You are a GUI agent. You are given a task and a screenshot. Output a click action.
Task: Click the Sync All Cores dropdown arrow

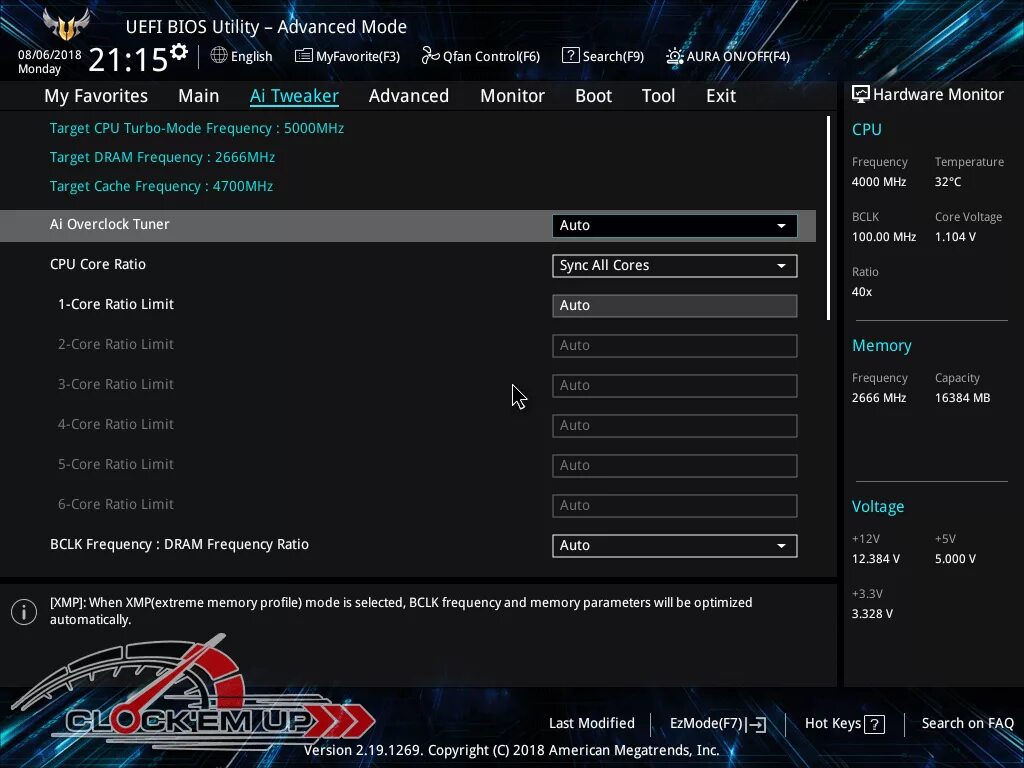781,266
